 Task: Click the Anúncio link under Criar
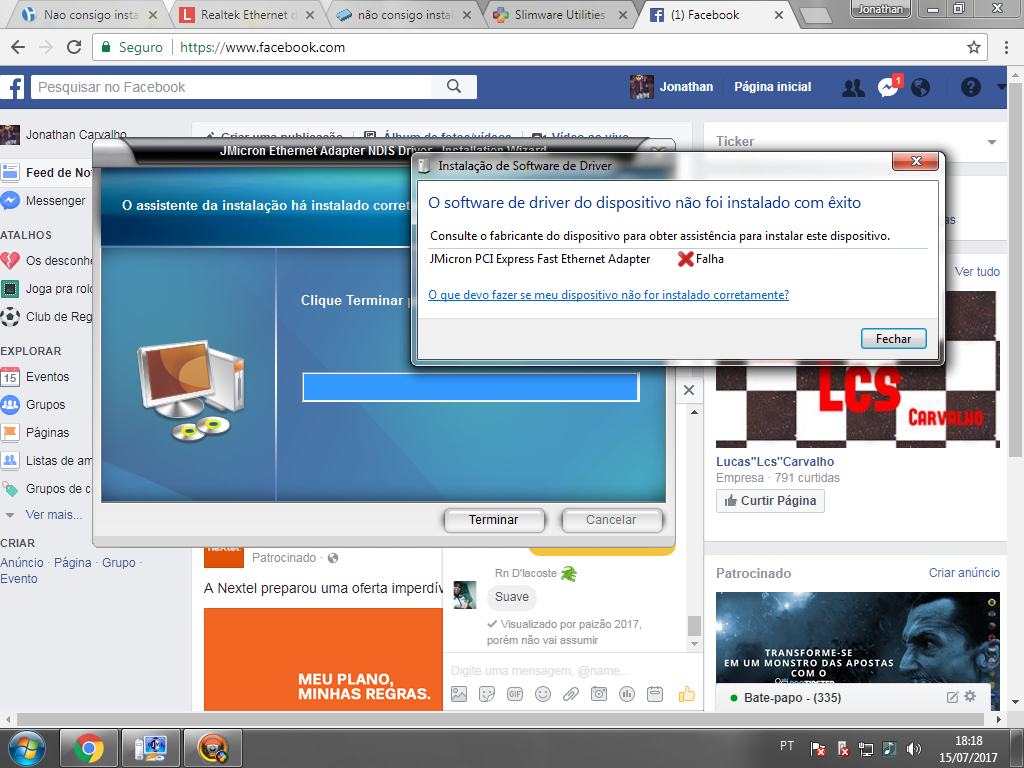22,563
